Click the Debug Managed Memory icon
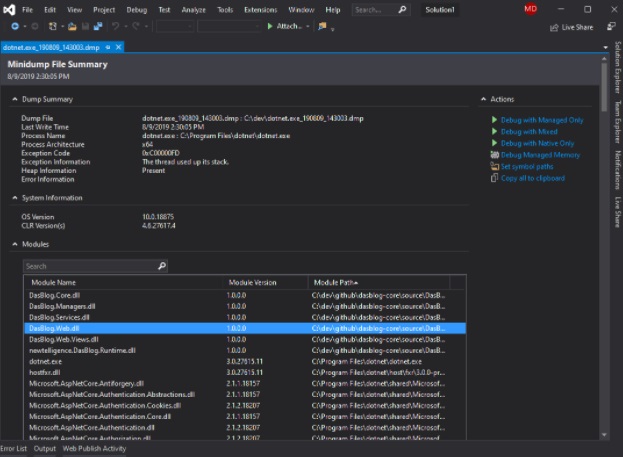 494,155
